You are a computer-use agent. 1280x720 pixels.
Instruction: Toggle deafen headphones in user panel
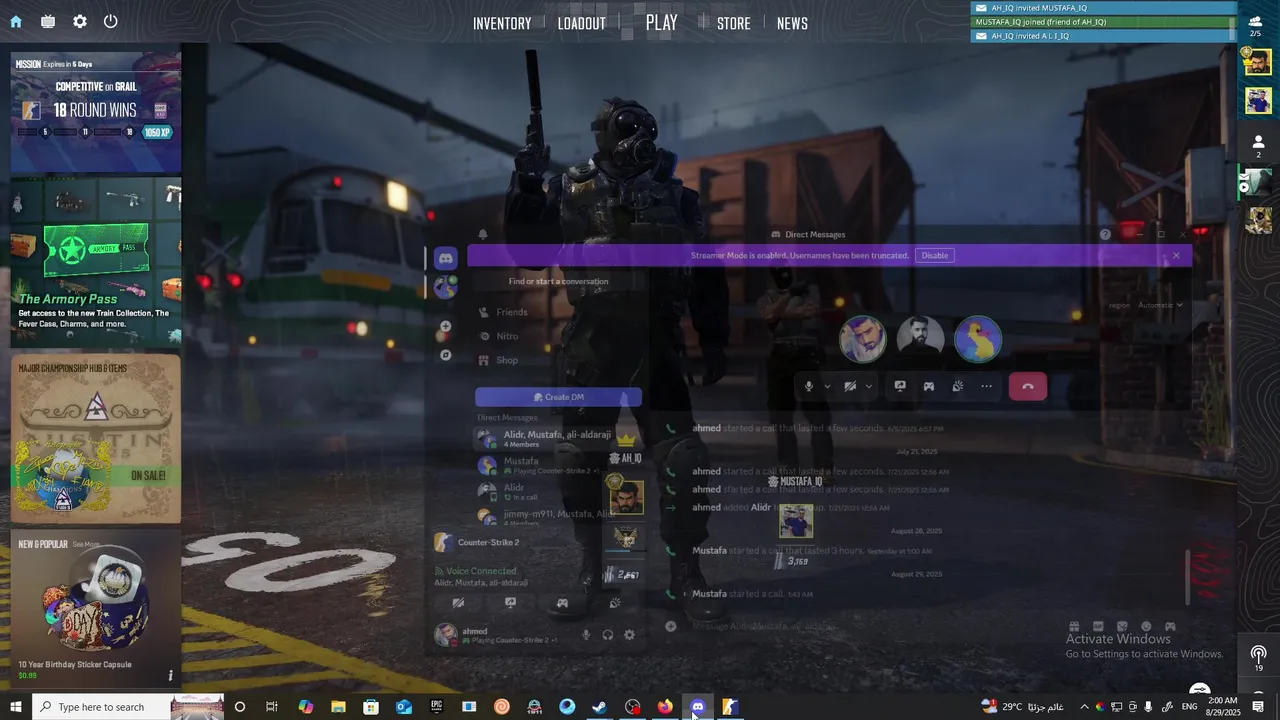pyautogui.click(x=608, y=635)
